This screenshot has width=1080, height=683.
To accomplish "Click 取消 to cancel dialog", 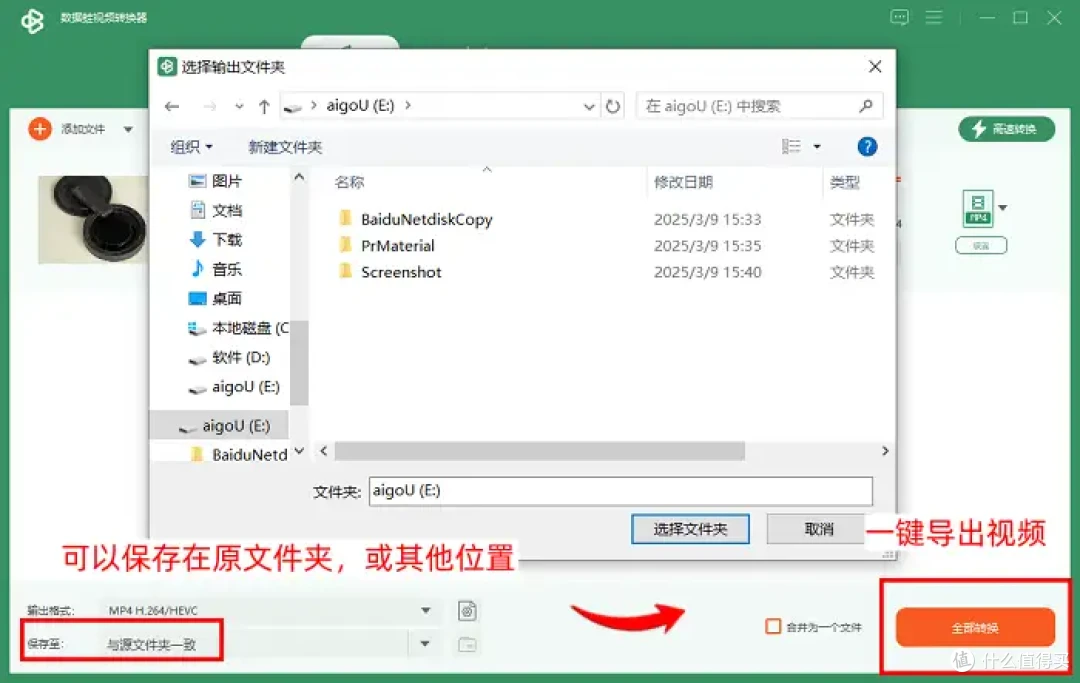I will pos(818,529).
